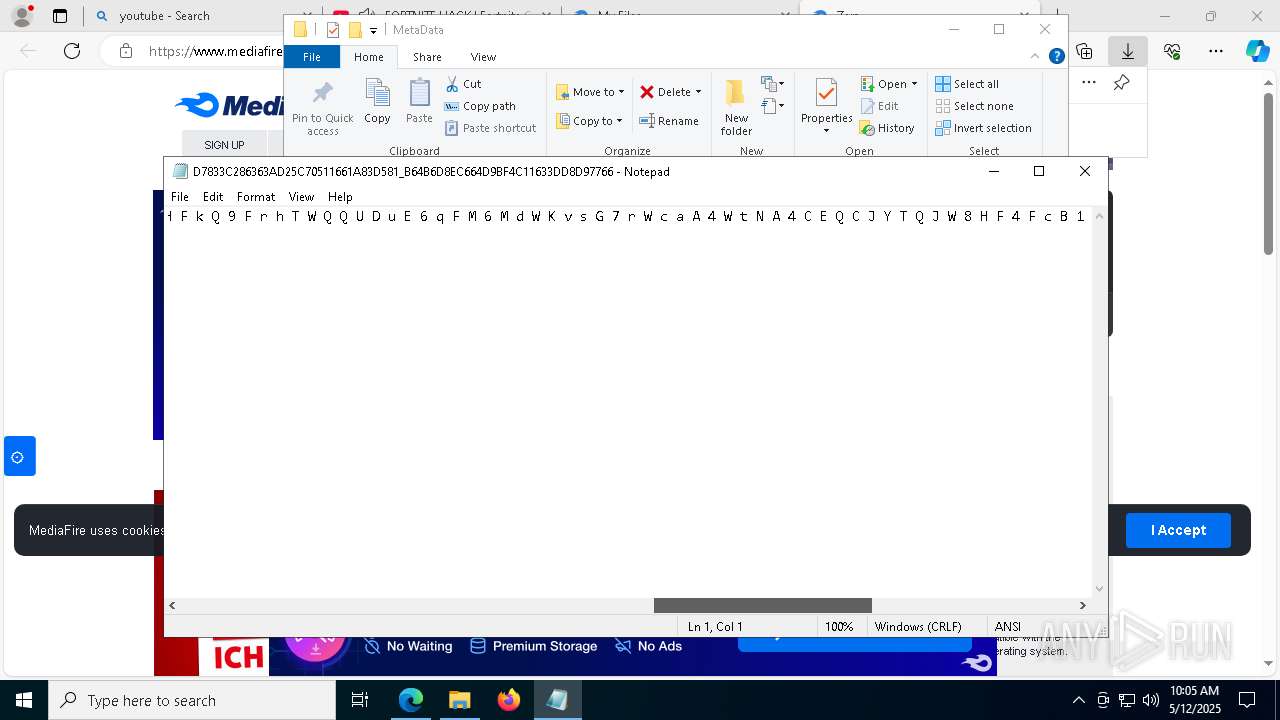Click Notepad scroll left arrow

[173, 605]
